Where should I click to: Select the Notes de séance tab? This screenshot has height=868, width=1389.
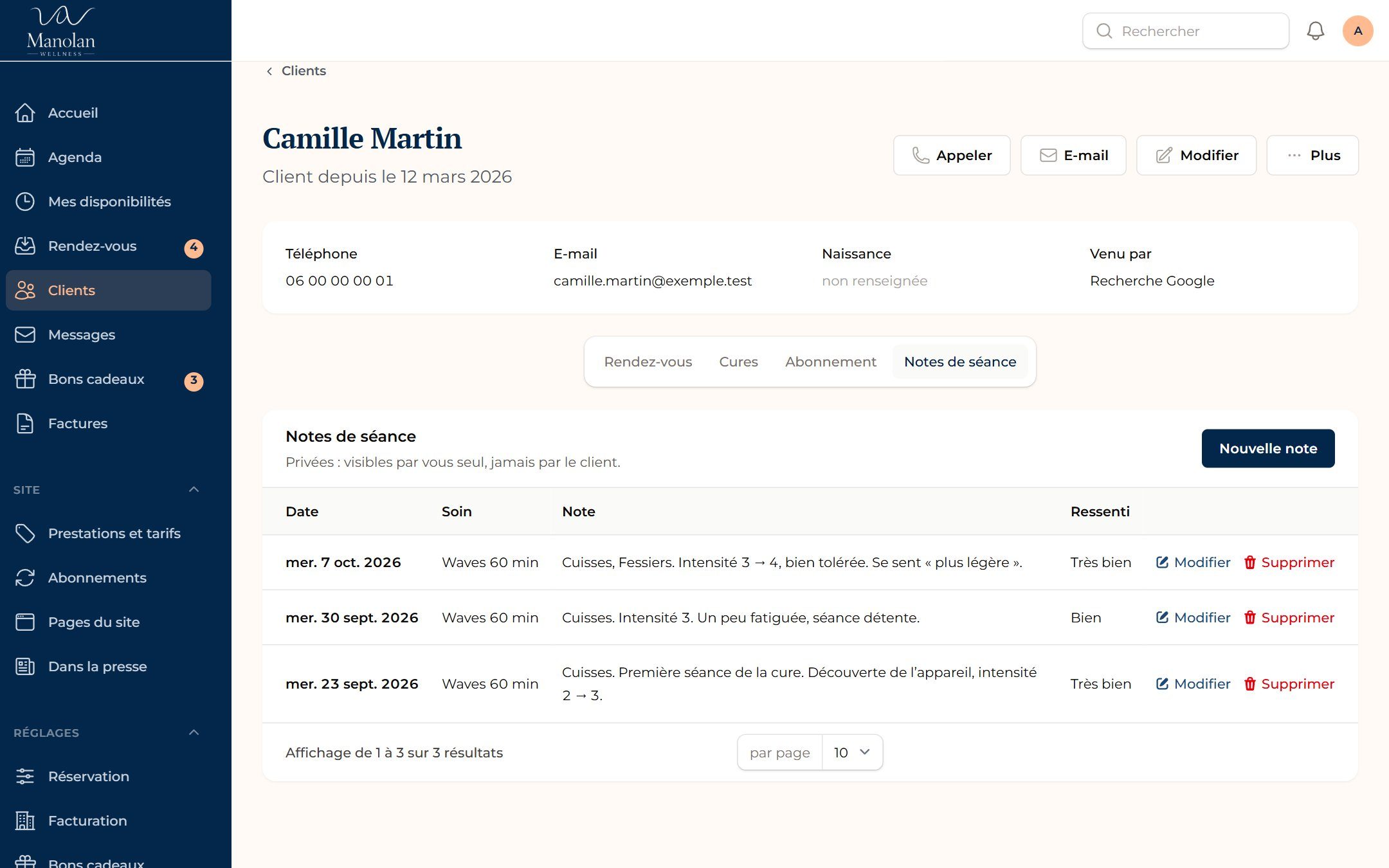coord(960,362)
